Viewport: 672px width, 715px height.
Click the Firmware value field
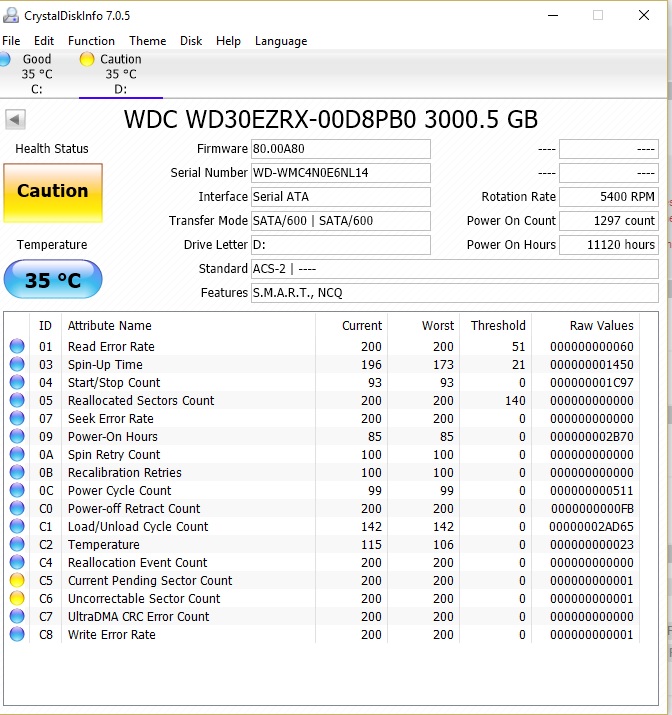click(340, 149)
